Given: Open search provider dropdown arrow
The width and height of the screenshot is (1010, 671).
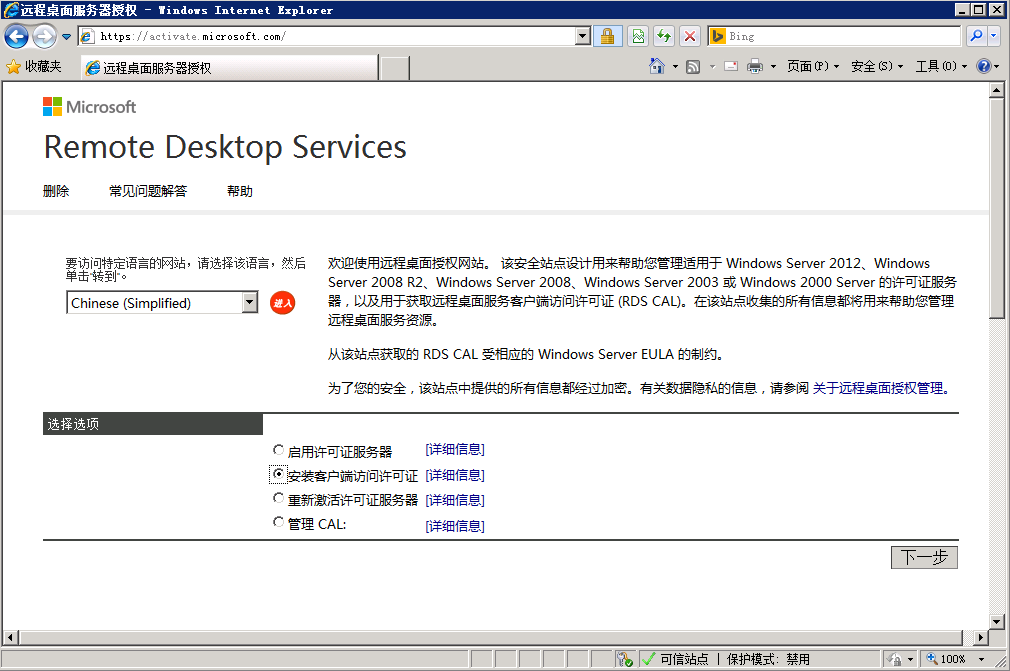Looking at the screenshot, I should point(994,36).
